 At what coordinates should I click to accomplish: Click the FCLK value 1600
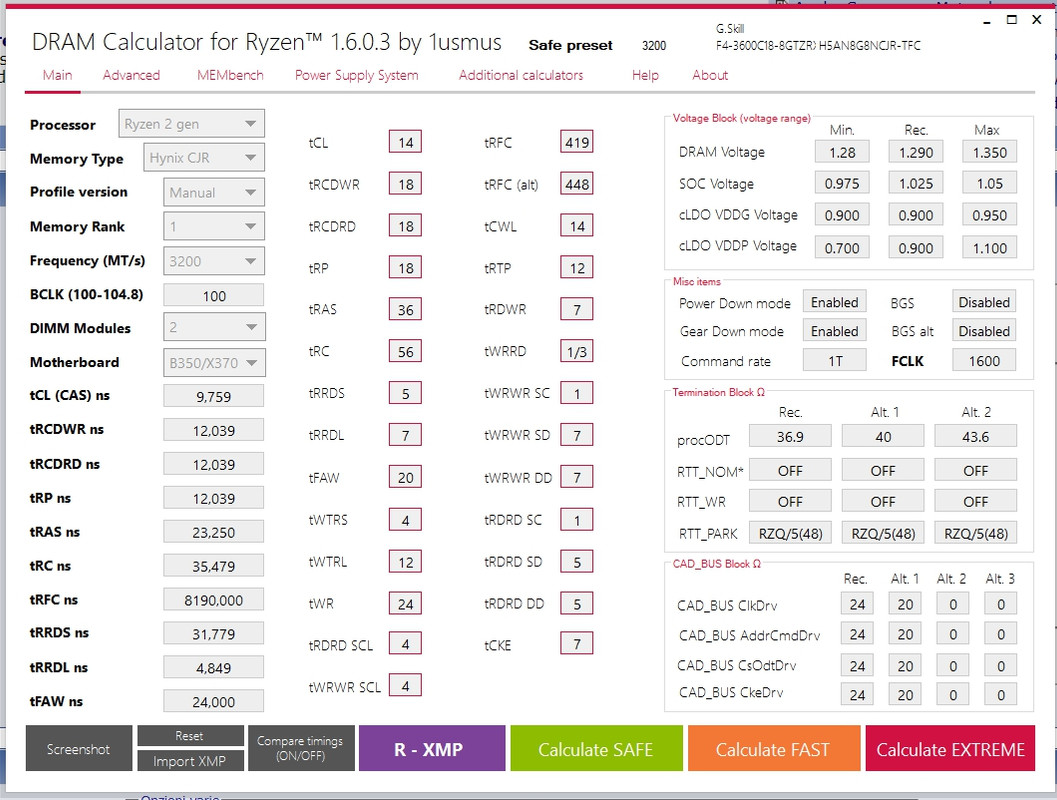(984, 361)
